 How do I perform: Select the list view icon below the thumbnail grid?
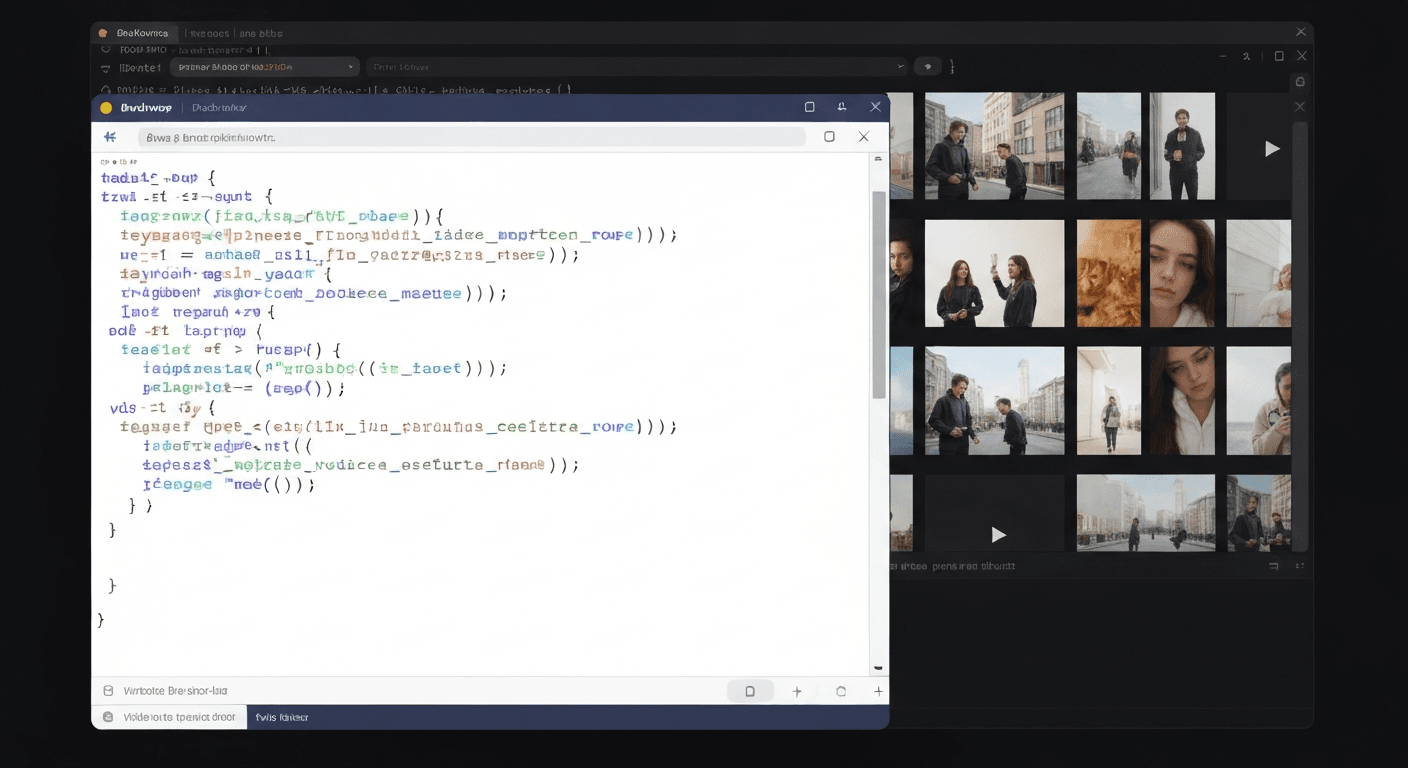[1272, 565]
